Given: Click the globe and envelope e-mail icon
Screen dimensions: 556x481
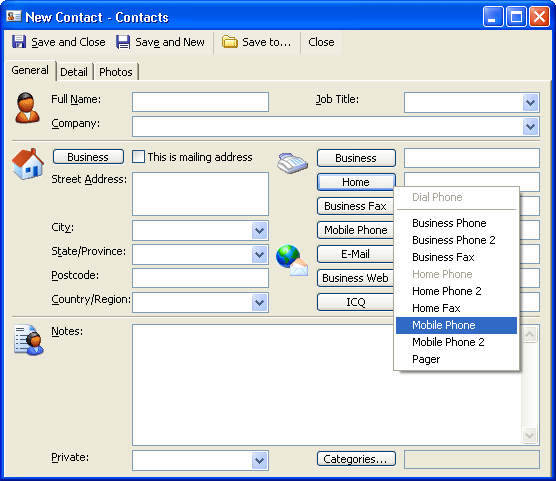Looking at the screenshot, I should pos(292,260).
